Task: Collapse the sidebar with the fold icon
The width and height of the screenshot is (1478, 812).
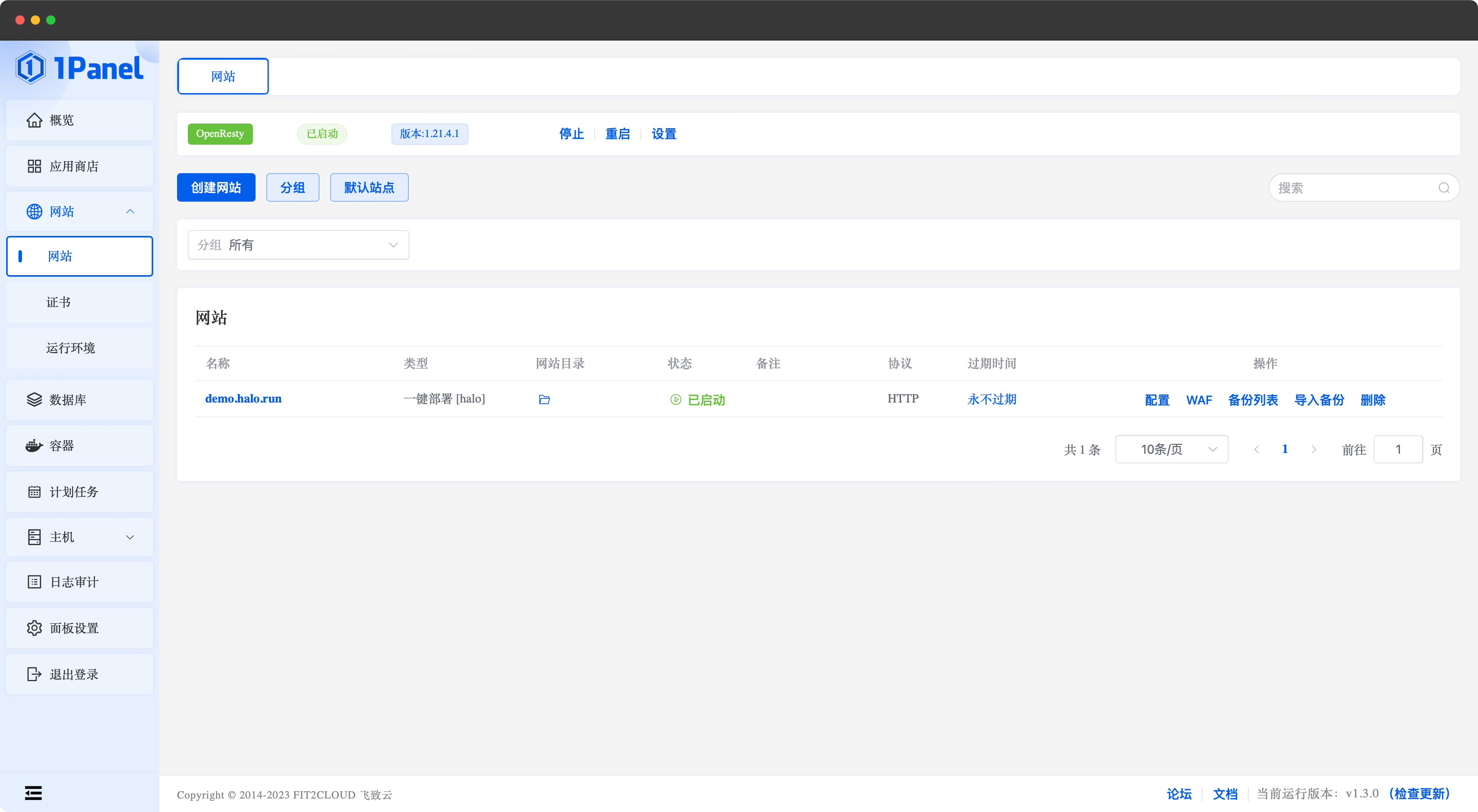Action: point(33,793)
